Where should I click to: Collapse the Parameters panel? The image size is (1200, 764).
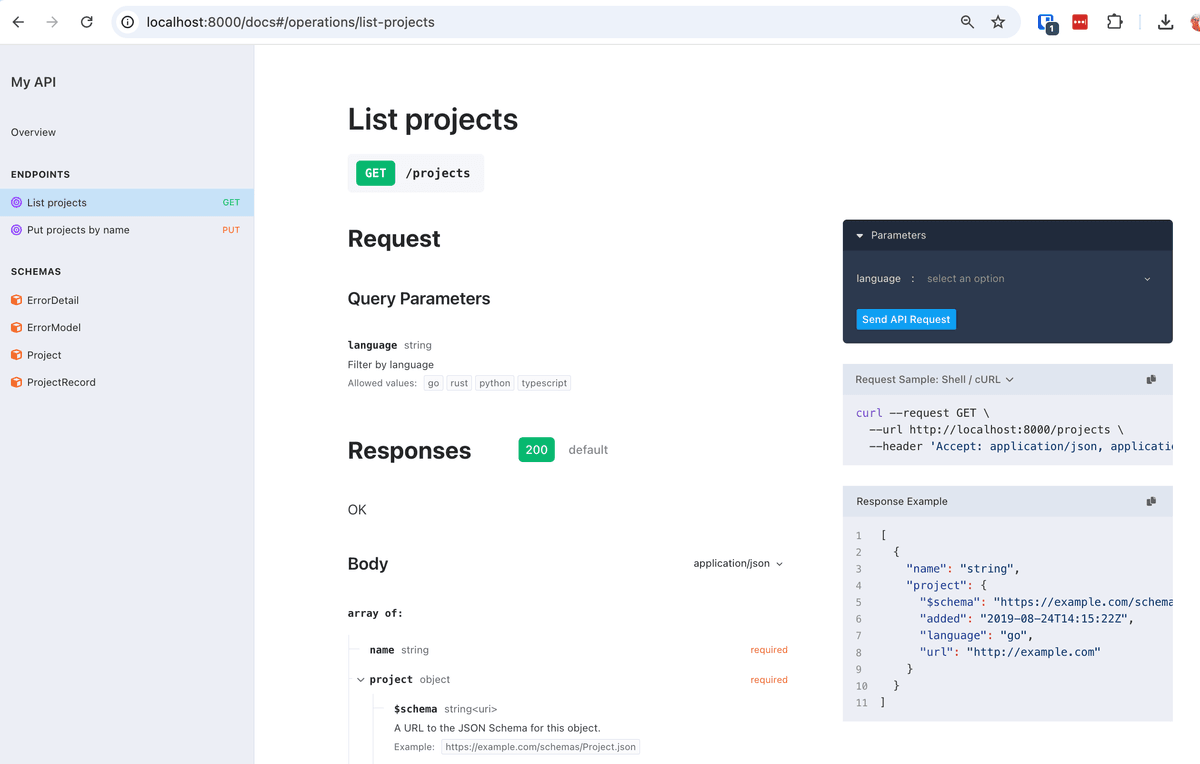point(860,235)
